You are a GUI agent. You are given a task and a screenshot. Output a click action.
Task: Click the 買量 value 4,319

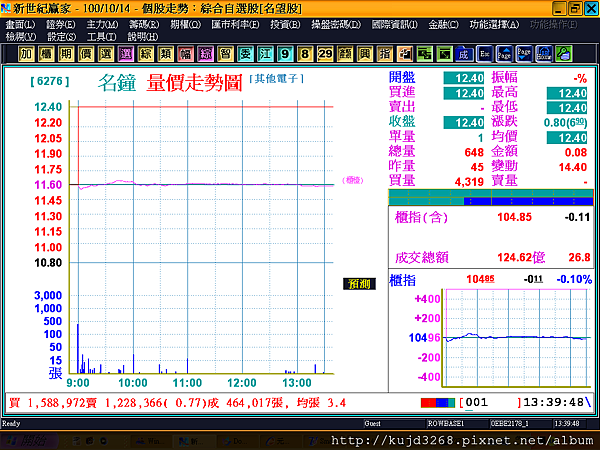469,181
